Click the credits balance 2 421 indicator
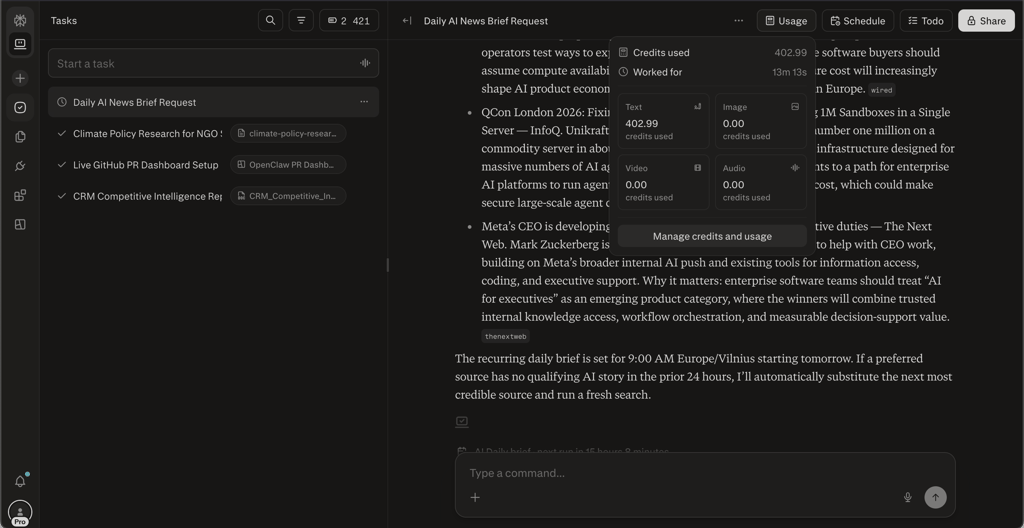The height and width of the screenshot is (528, 1024). point(349,20)
